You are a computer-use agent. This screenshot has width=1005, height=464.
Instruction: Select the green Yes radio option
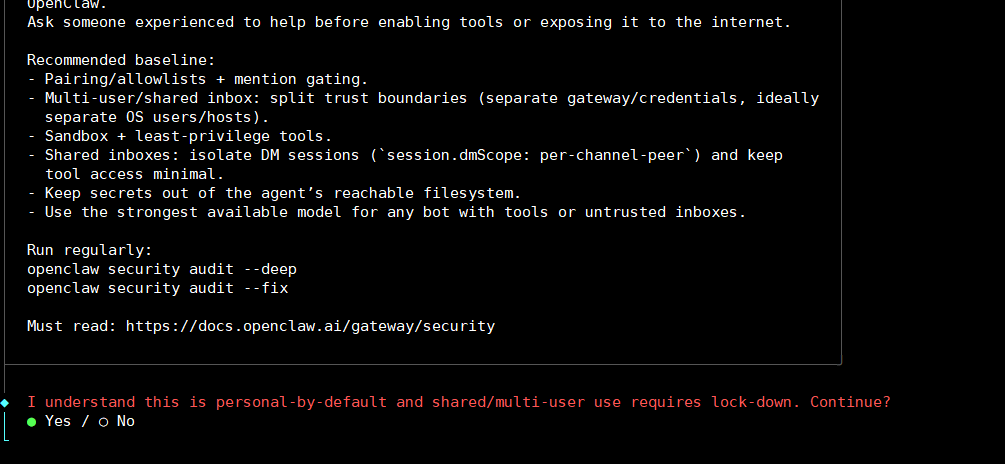tap(32, 422)
